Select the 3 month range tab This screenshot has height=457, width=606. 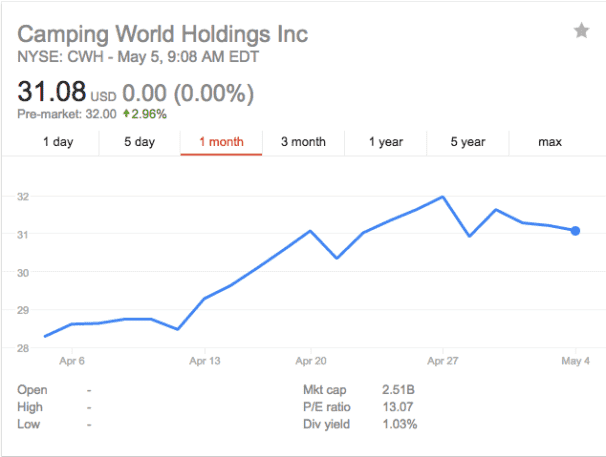pos(303,142)
